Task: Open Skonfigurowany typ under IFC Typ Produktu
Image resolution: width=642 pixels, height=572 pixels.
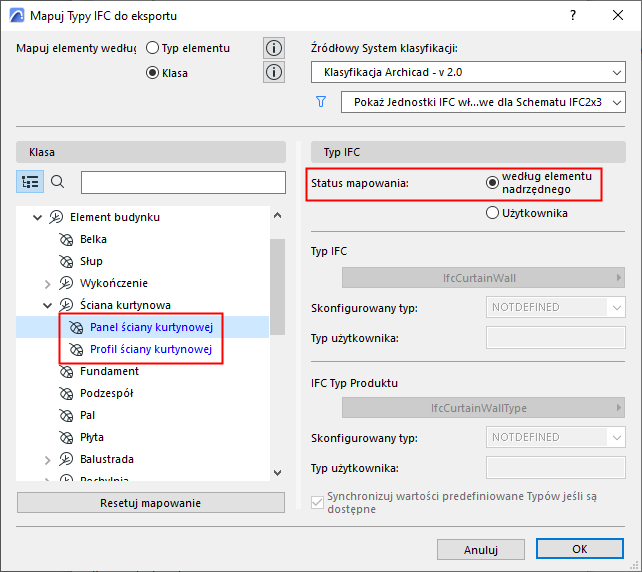Action: click(556, 437)
